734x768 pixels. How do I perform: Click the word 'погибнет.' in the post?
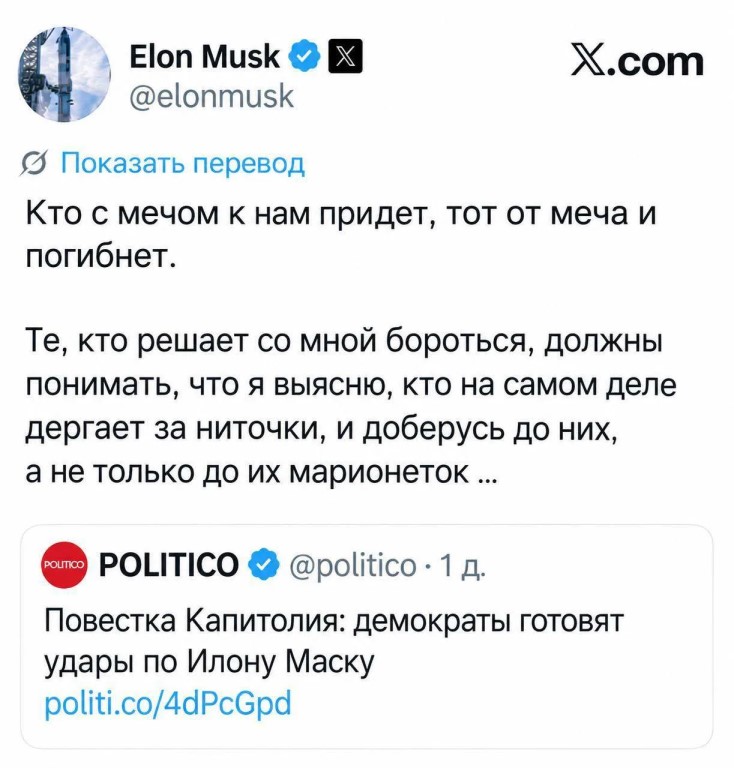100,256
